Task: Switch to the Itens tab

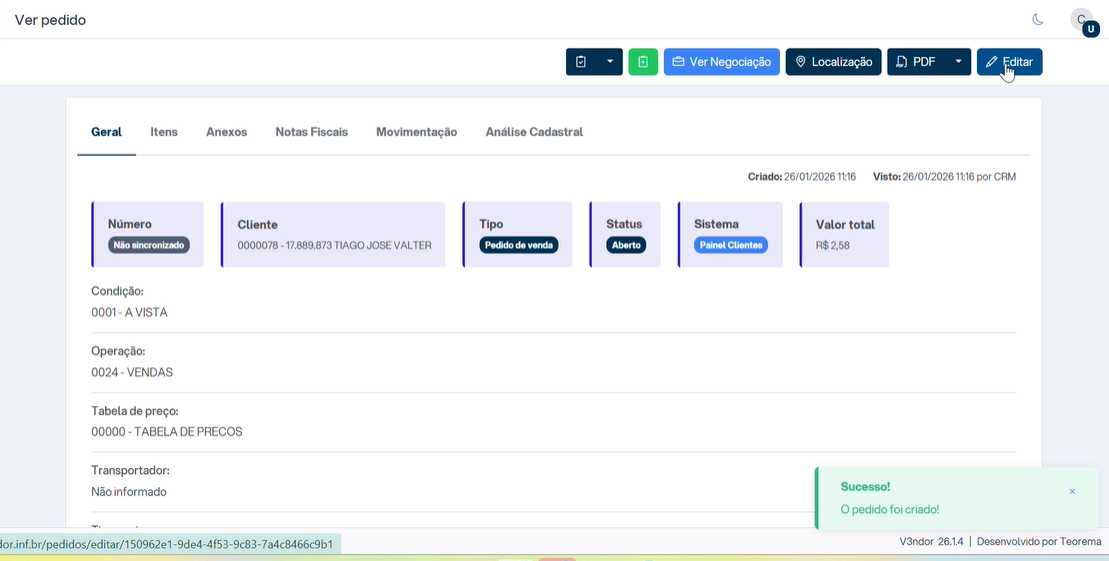Action: (164, 132)
